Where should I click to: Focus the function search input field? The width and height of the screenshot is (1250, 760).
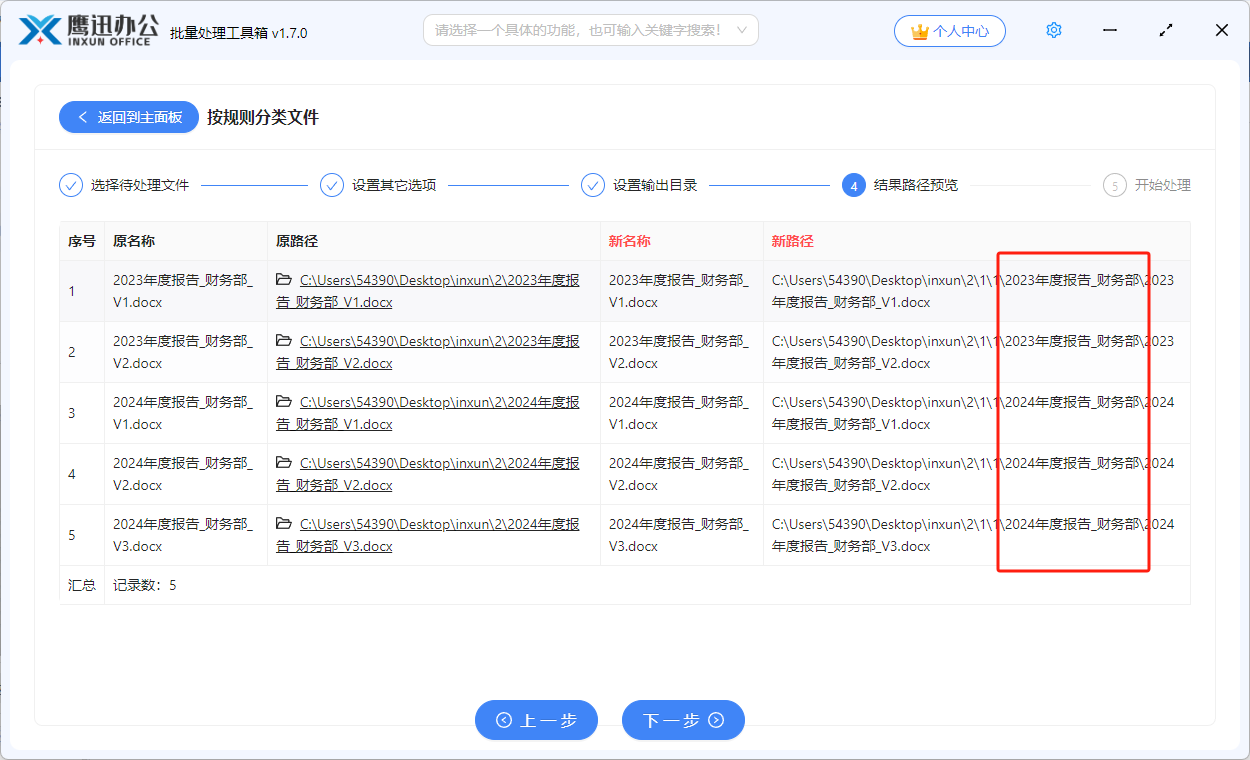pos(578,30)
